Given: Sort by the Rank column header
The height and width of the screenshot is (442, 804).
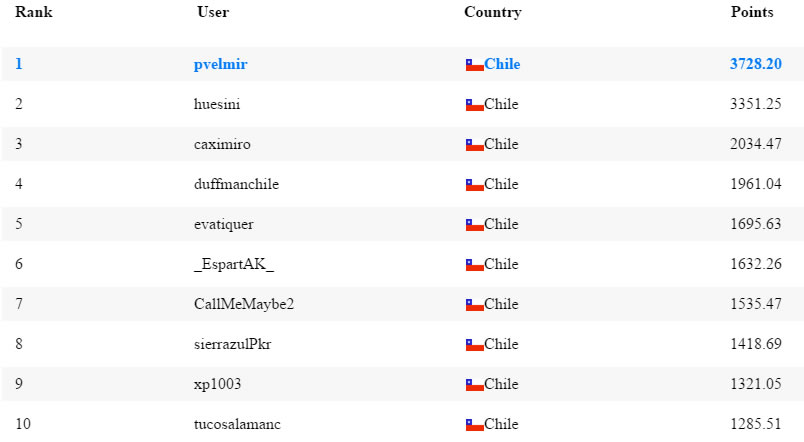Looking at the screenshot, I should [x=34, y=13].
